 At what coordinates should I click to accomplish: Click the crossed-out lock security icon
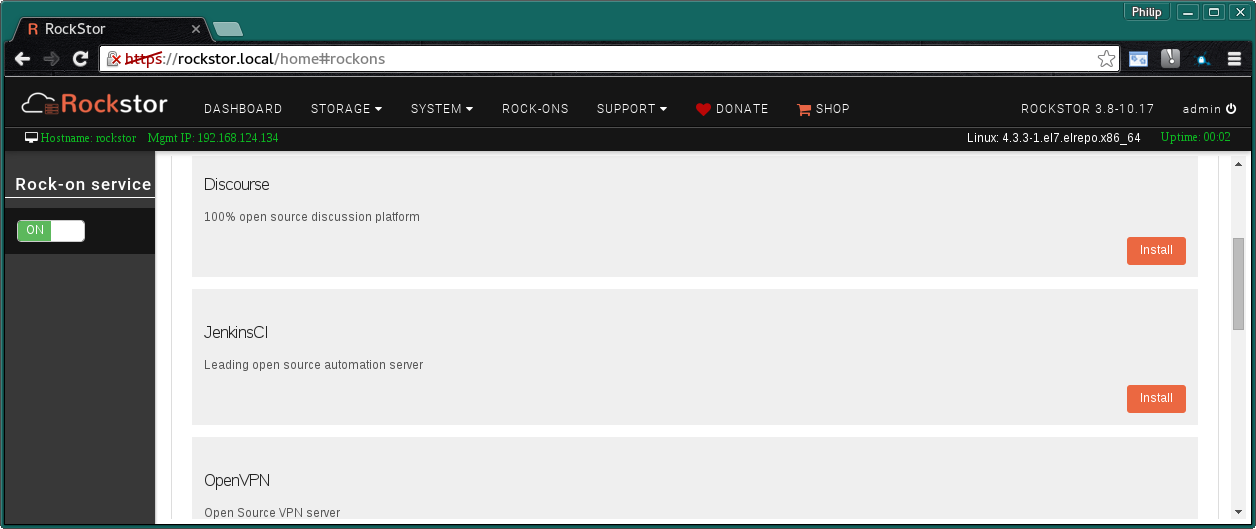[115, 59]
